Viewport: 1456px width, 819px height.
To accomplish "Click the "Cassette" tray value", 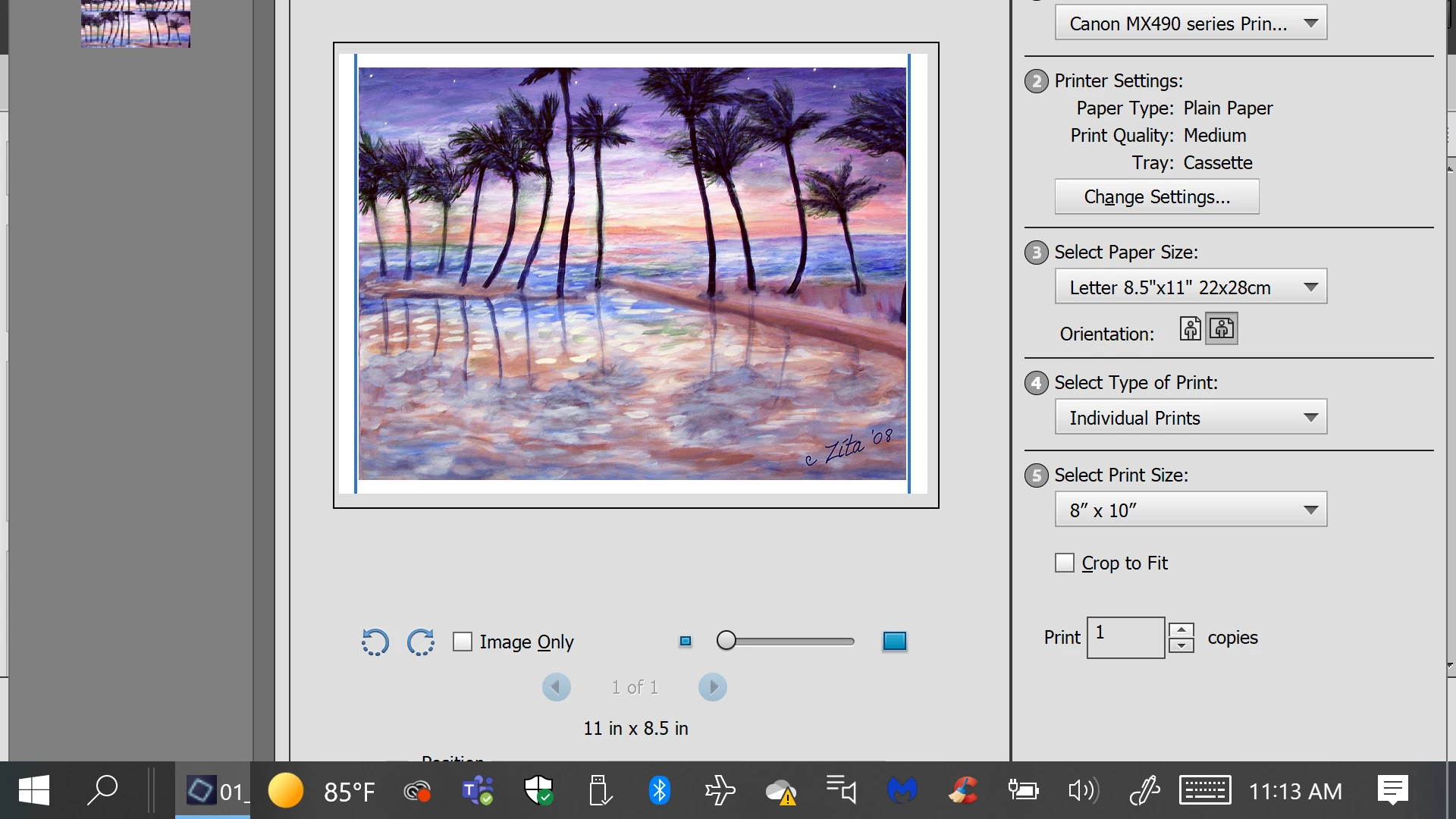I will (x=1218, y=163).
